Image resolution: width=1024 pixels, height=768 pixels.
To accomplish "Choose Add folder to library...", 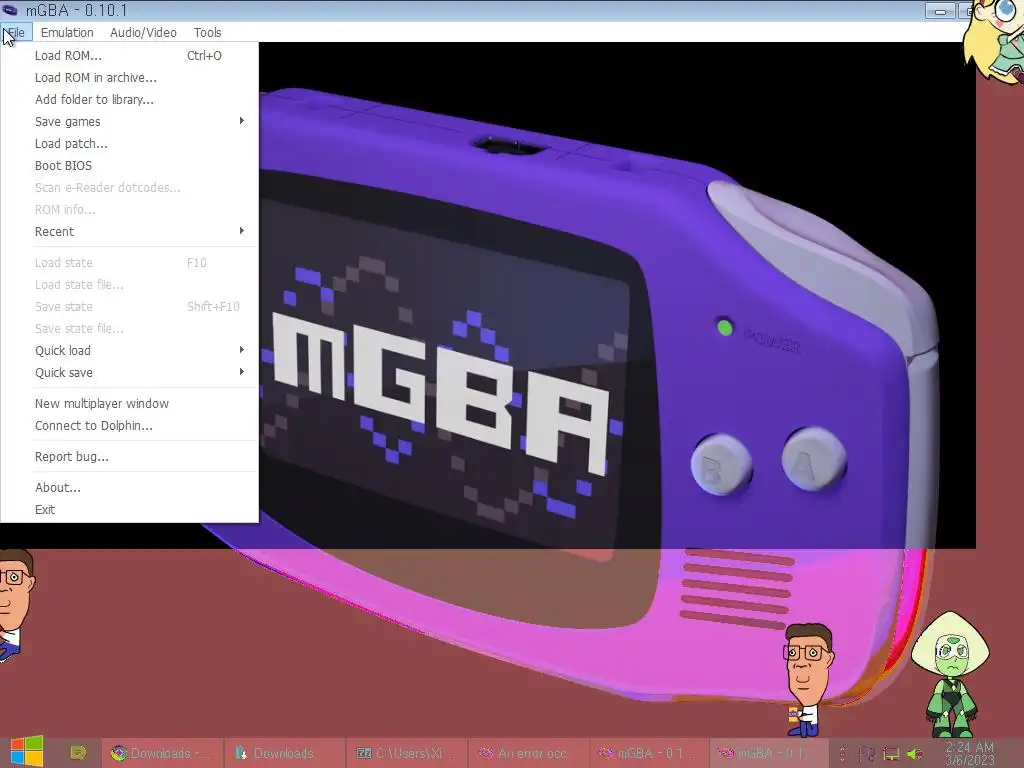I will click(129, 99).
